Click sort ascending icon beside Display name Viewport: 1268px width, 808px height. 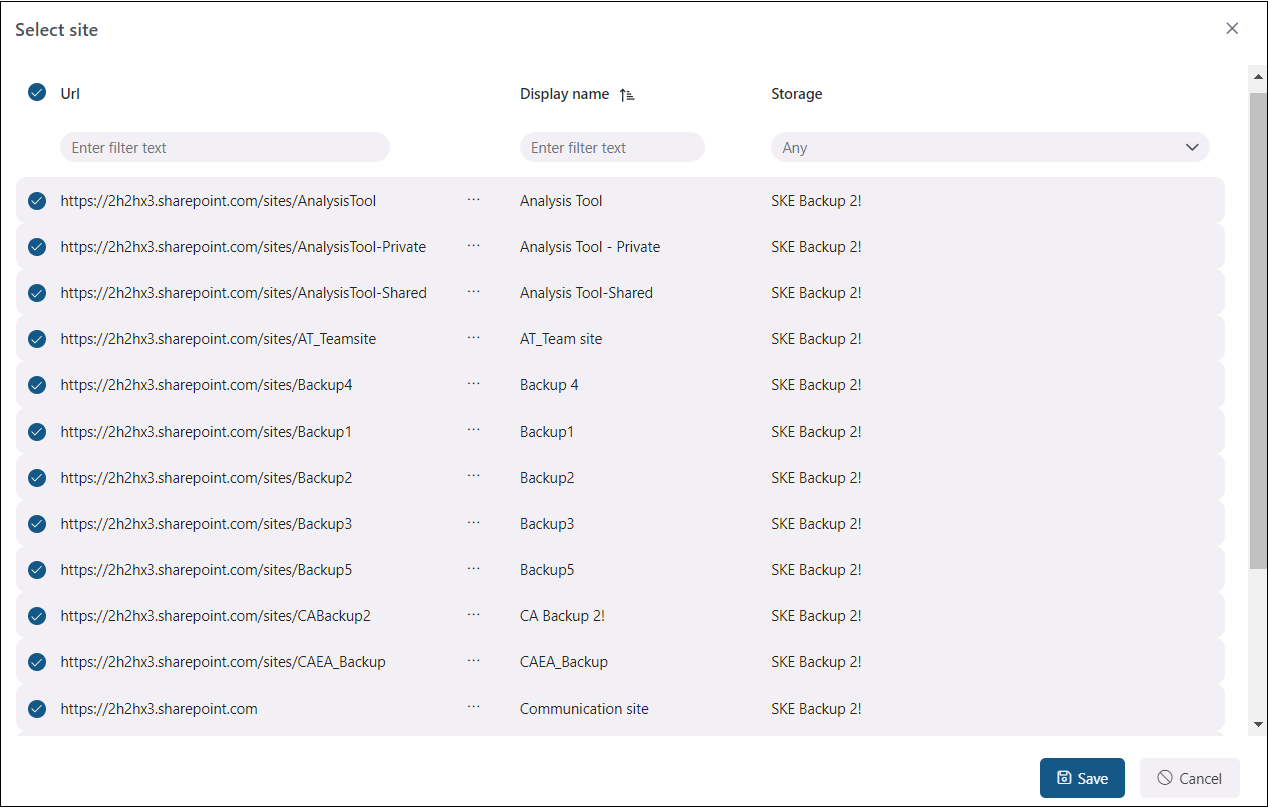627,94
